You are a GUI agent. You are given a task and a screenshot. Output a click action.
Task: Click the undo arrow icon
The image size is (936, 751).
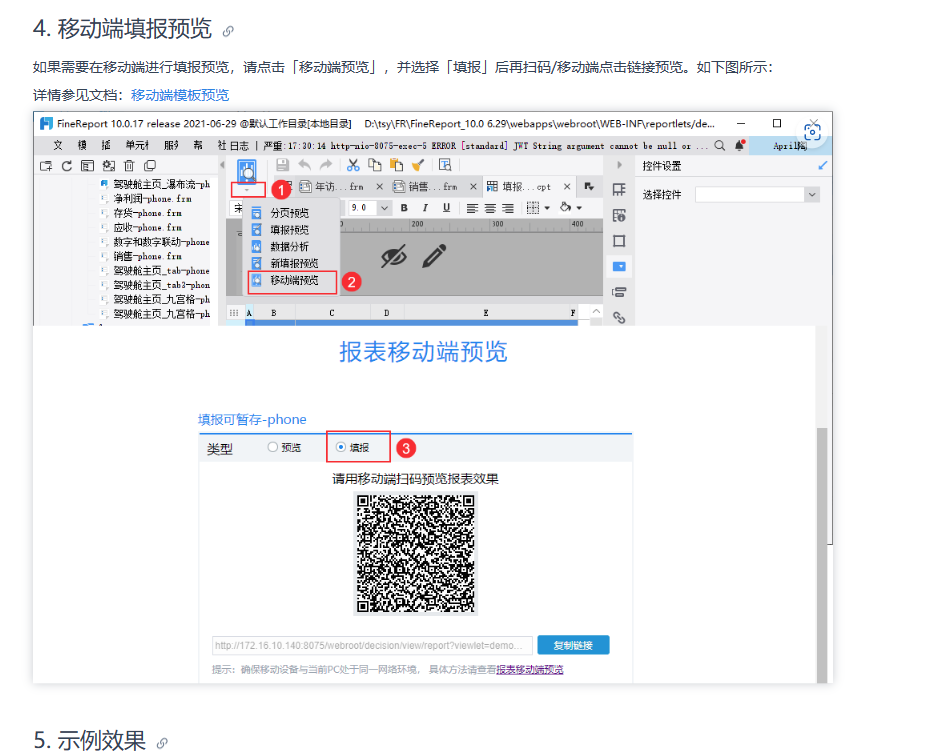click(x=304, y=165)
